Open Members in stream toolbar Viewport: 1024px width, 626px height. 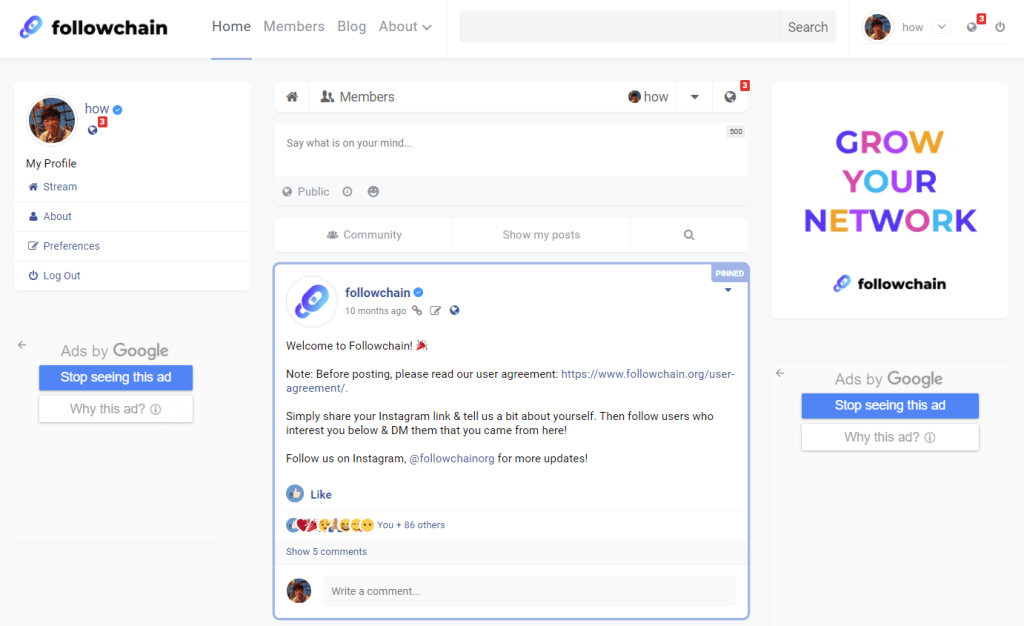pos(357,97)
